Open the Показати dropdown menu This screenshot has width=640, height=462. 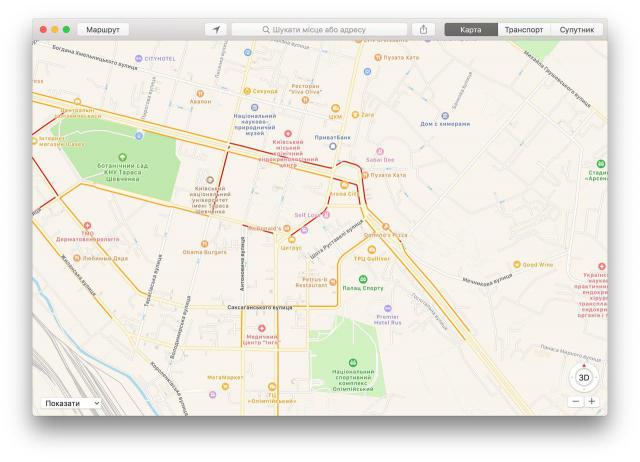coord(71,402)
